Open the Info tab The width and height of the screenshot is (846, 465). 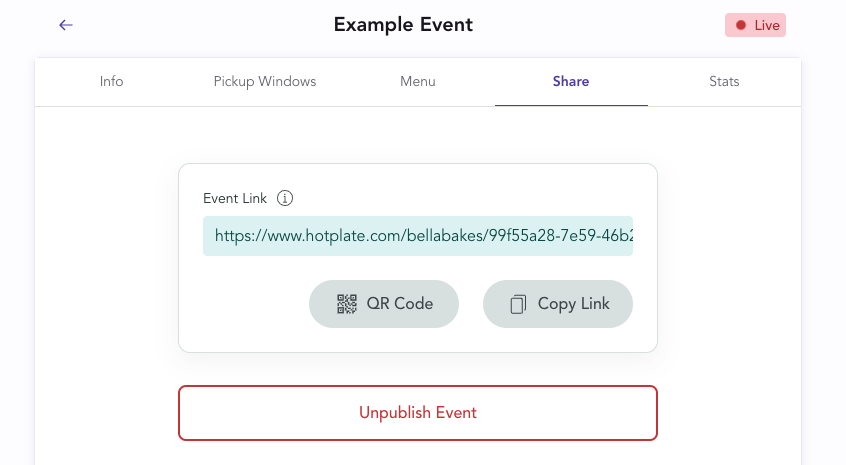click(x=112, y=82)
